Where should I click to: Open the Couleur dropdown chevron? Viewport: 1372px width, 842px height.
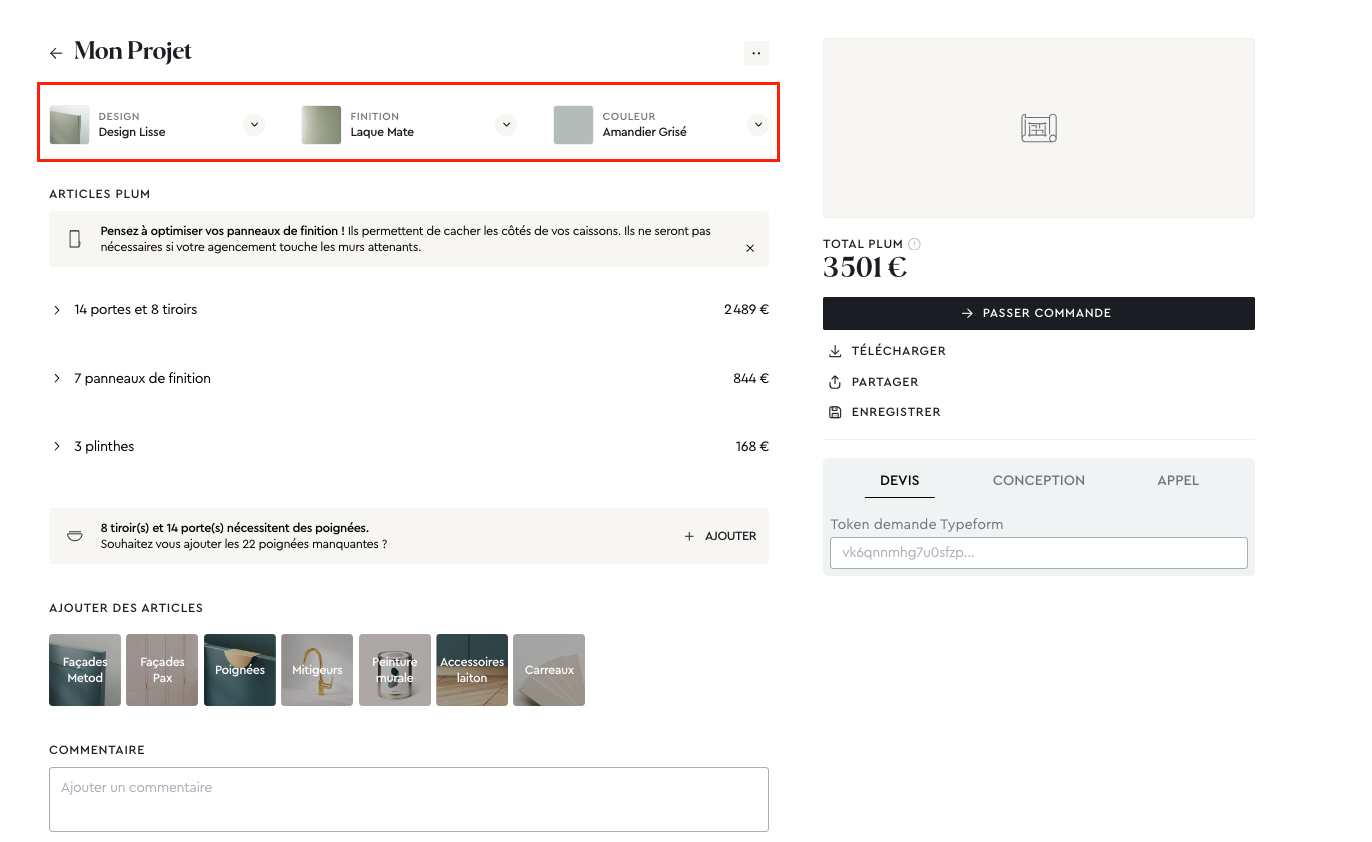758,125
